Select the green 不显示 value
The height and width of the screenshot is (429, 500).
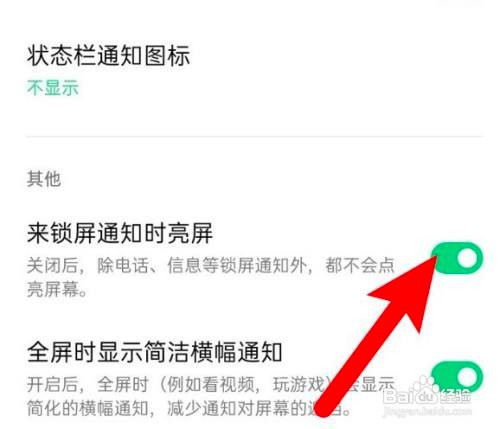point(53,88)
